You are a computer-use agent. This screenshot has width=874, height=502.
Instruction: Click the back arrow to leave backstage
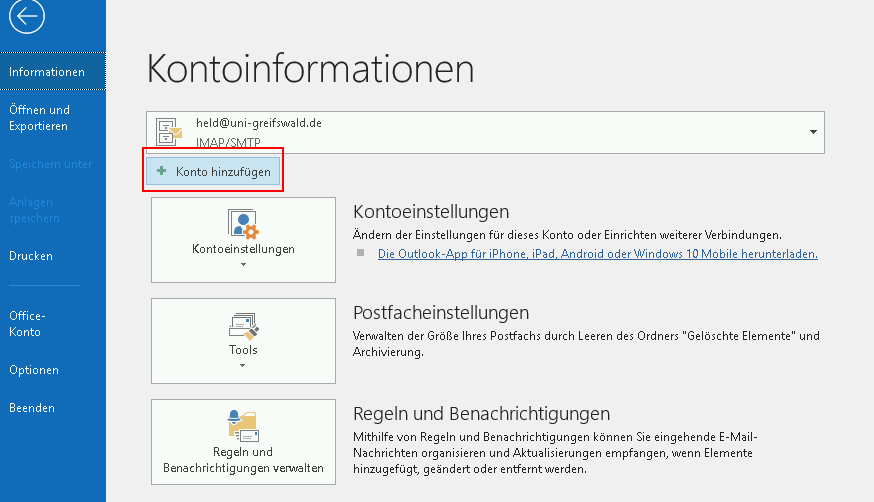[26, 17]
